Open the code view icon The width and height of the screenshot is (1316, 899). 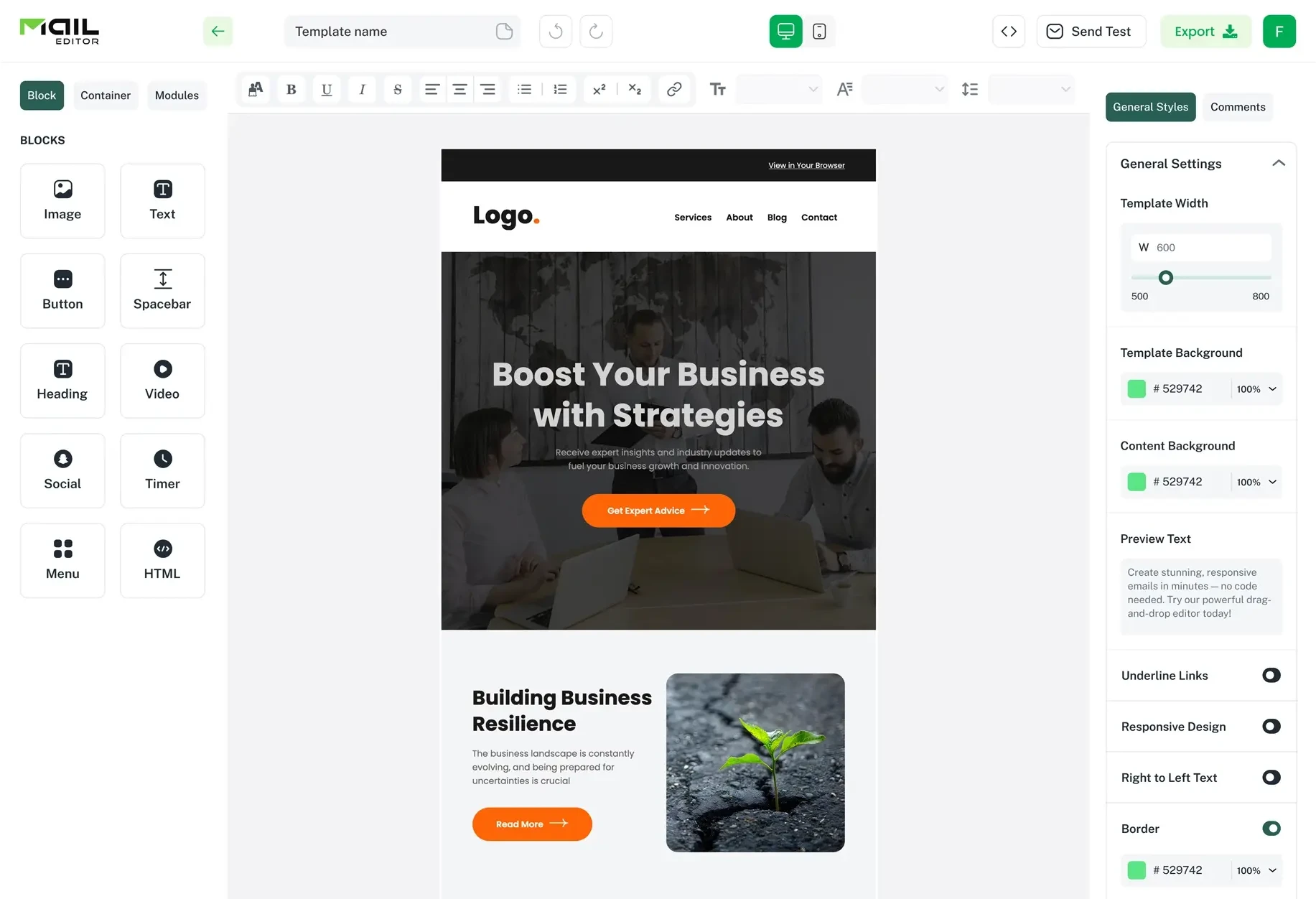click(1009, 32)
